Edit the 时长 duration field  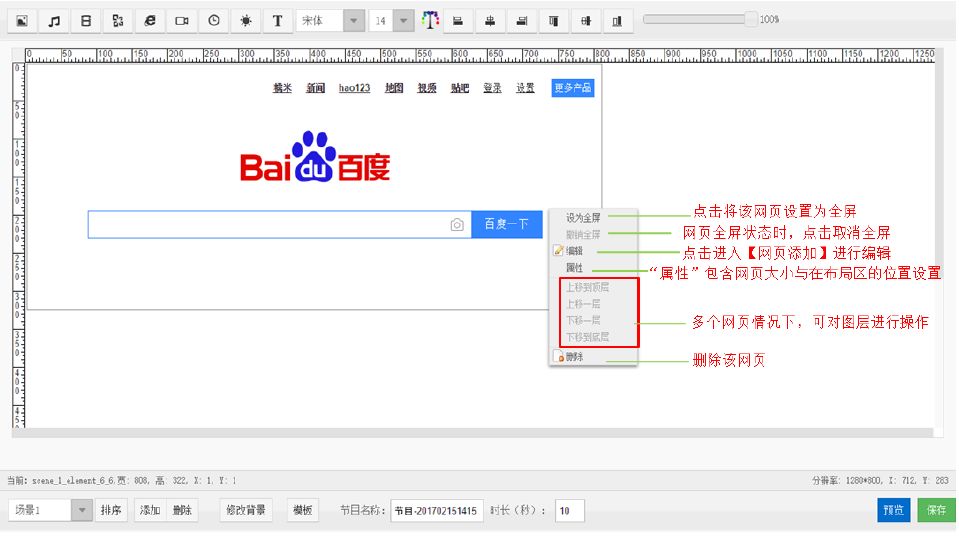coord(569,511)
